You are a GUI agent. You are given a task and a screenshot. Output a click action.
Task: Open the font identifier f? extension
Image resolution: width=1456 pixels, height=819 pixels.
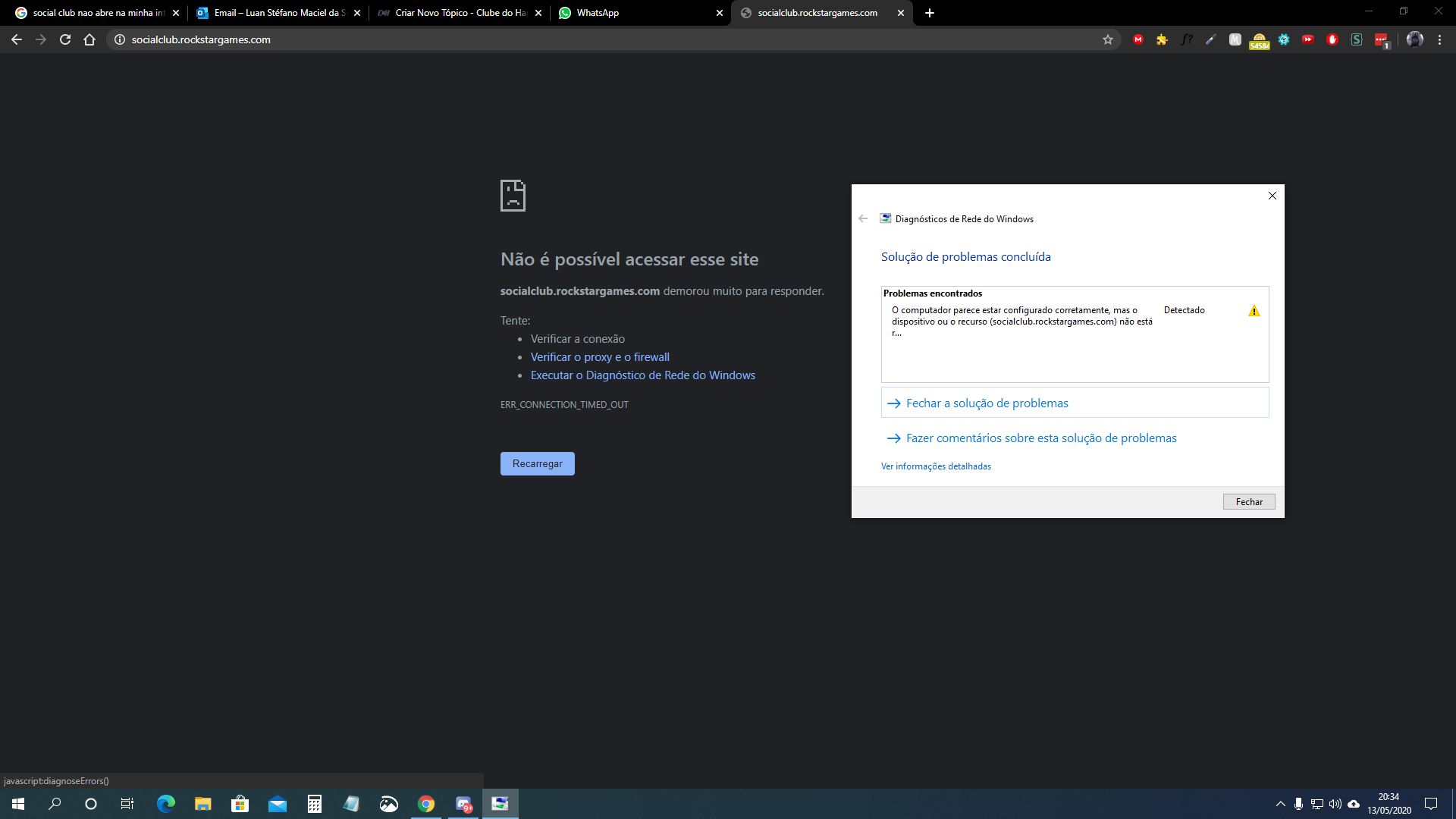pyautogui.click(x=1187, y=39)
